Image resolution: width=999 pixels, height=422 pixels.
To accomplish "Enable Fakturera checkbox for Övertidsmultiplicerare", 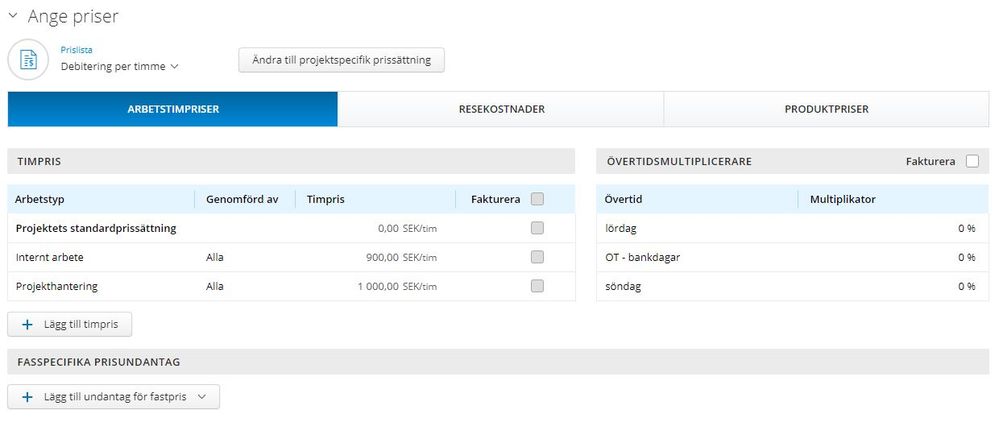I will 972,161.
